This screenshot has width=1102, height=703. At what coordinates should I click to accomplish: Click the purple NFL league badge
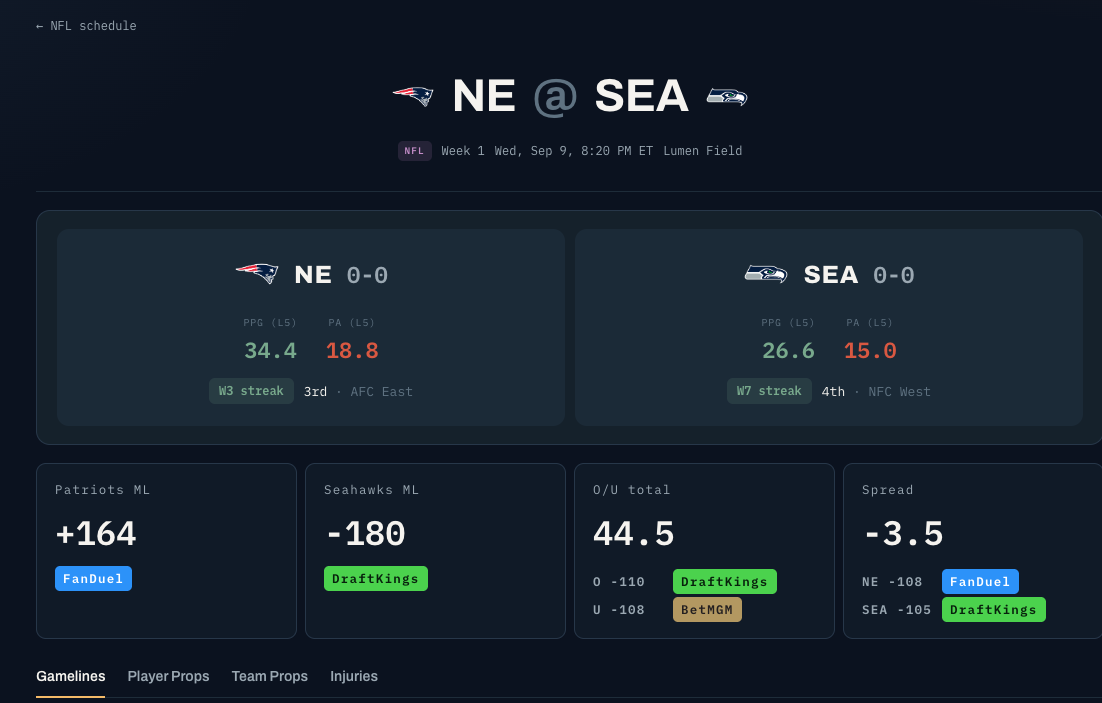[415, 151]
